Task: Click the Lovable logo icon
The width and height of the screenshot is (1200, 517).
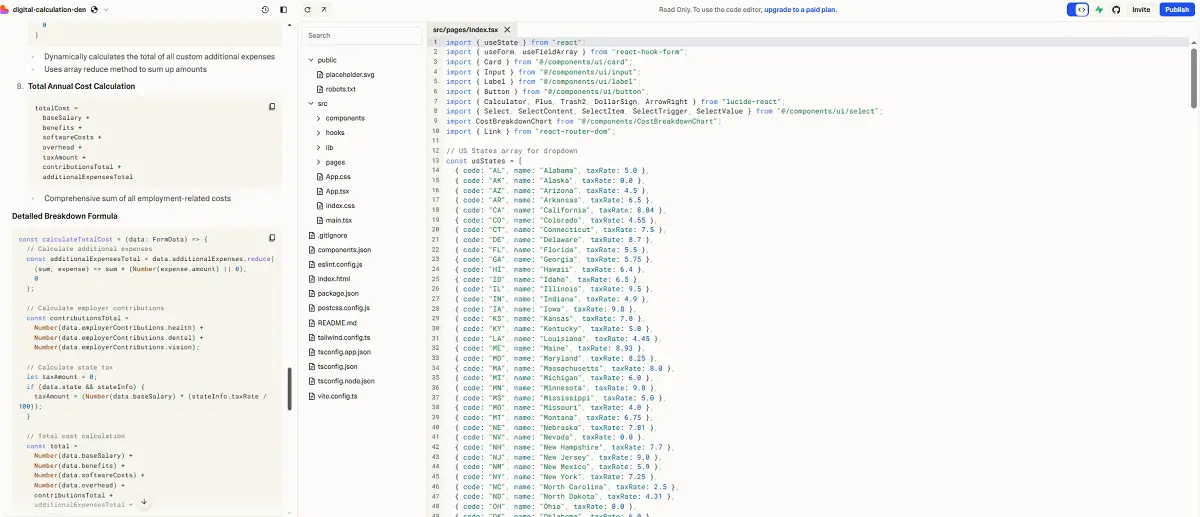Action: (5, 9)
